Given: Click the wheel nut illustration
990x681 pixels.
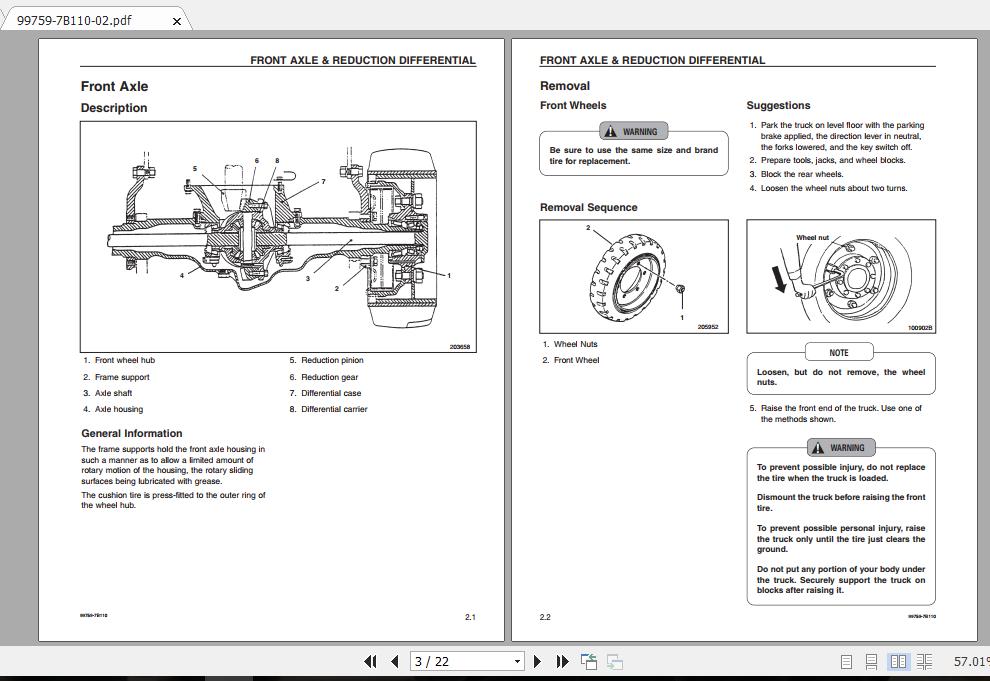Looking at the screenshot, I should click(x=840, y=275).
